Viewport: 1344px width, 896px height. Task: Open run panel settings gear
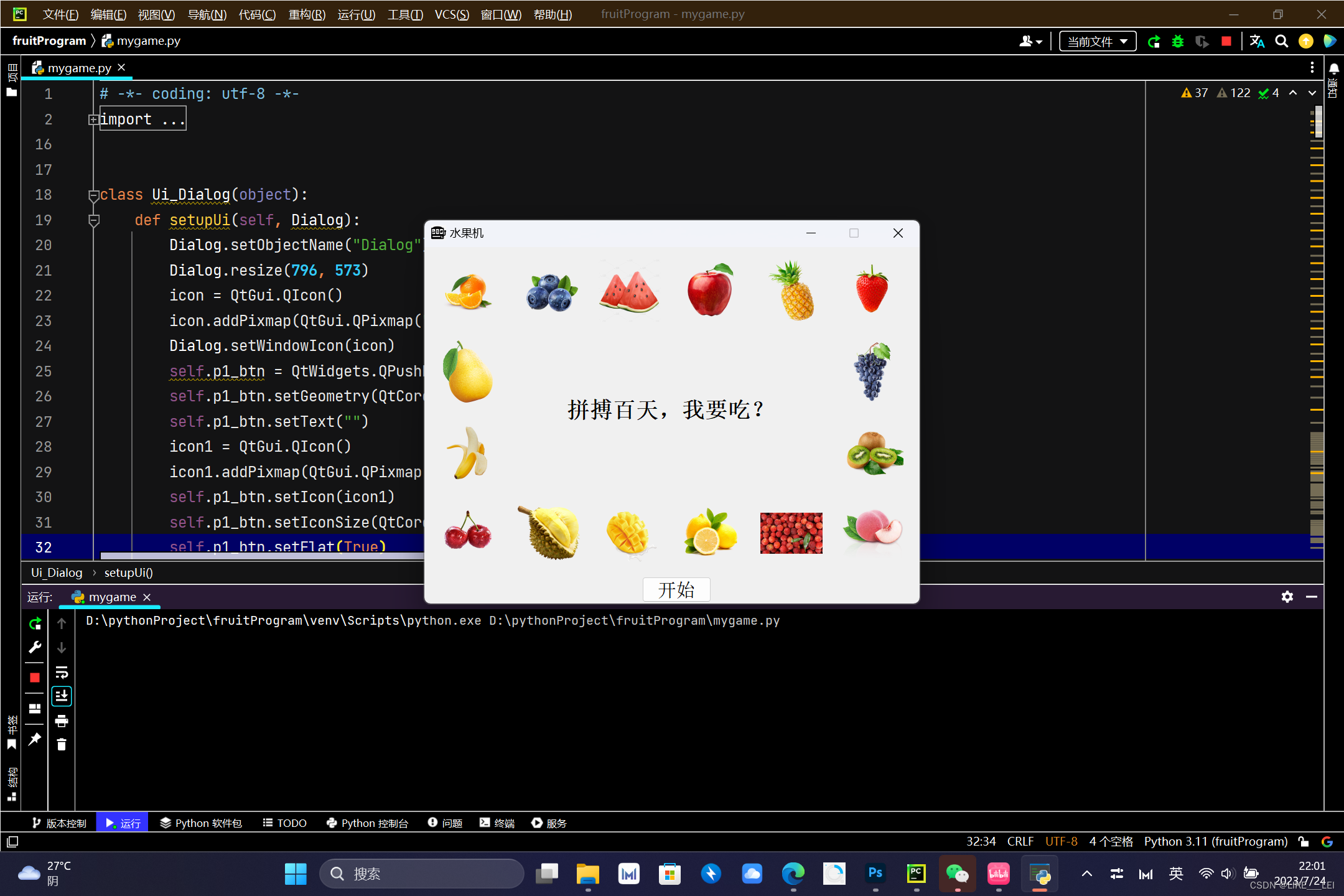(x=1287, y=597)
